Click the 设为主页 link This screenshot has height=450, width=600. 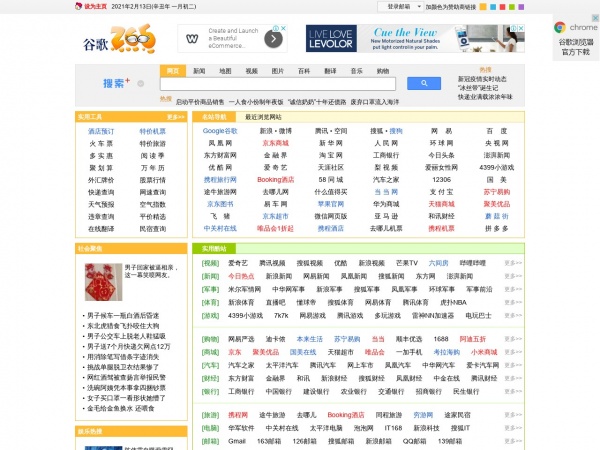click(96, 7)
